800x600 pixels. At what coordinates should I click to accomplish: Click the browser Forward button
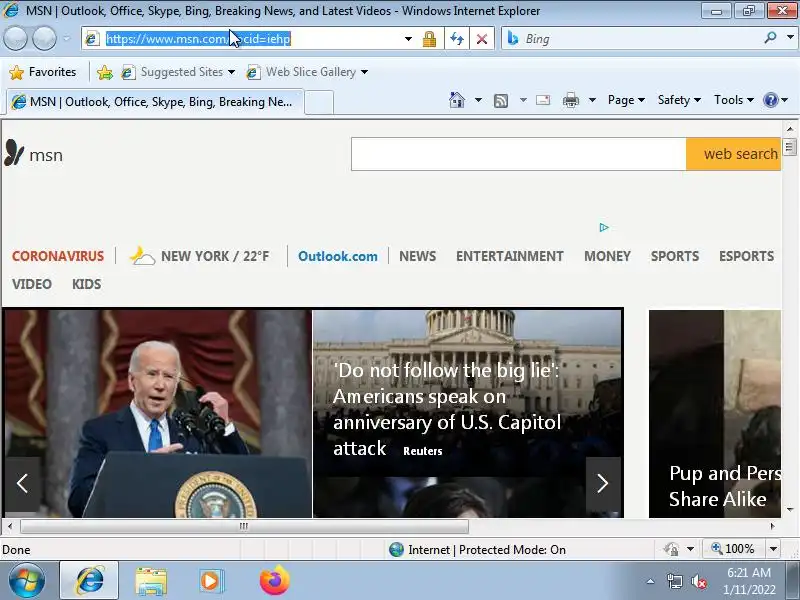44,39
